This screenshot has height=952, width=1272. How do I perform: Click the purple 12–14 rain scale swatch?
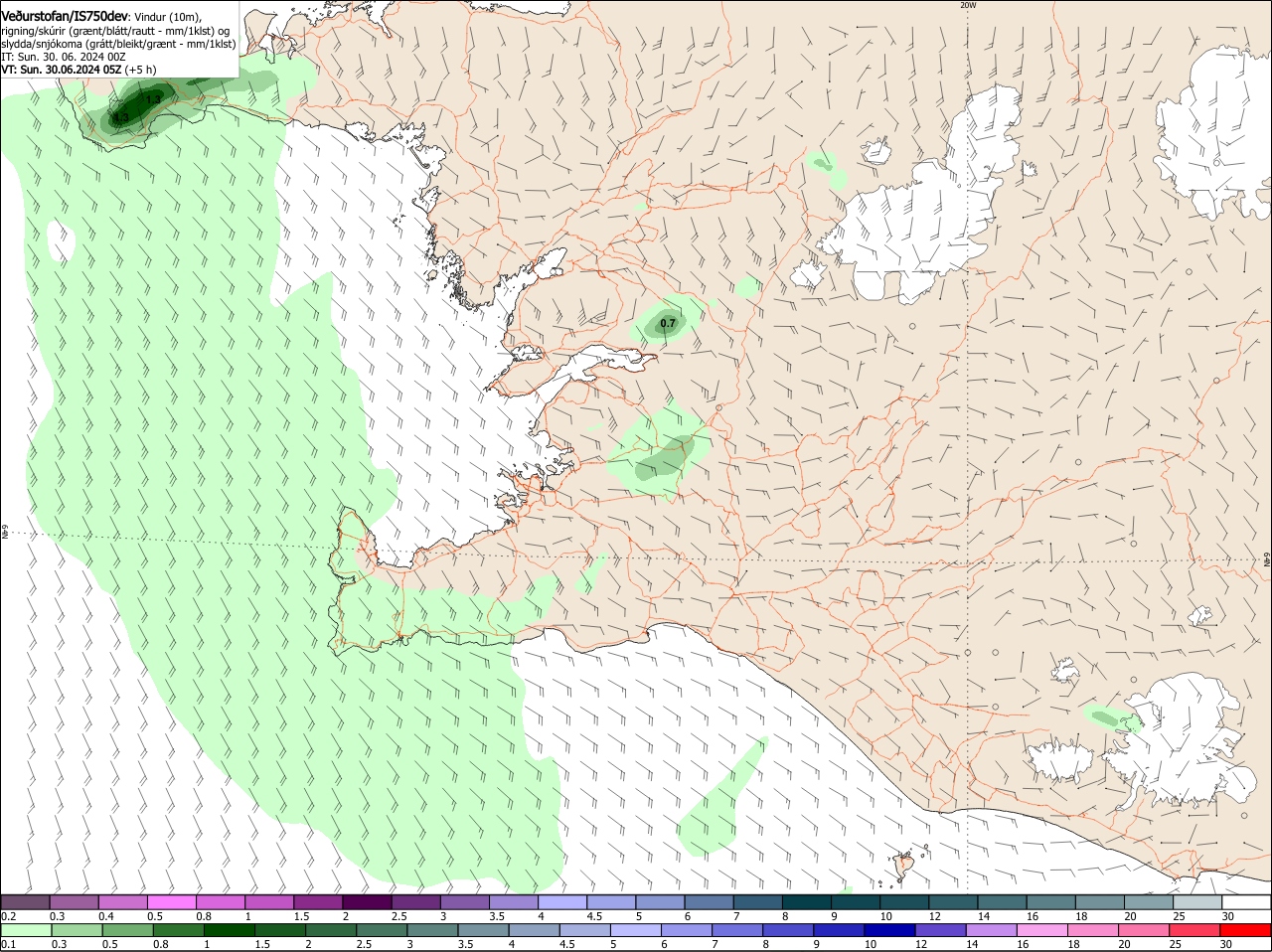click(x=941, y=930)
